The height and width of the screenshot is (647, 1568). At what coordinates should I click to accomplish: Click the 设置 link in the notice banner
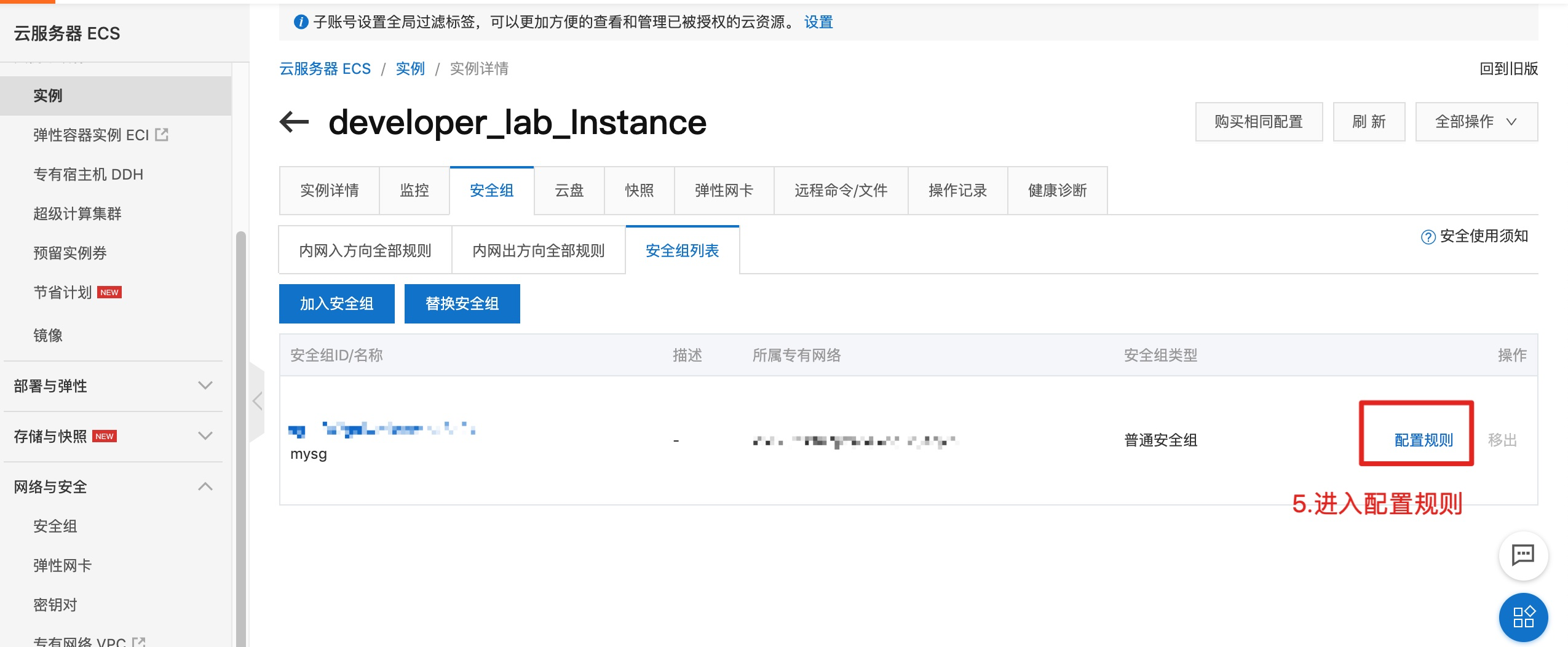[x=818, y=22]
